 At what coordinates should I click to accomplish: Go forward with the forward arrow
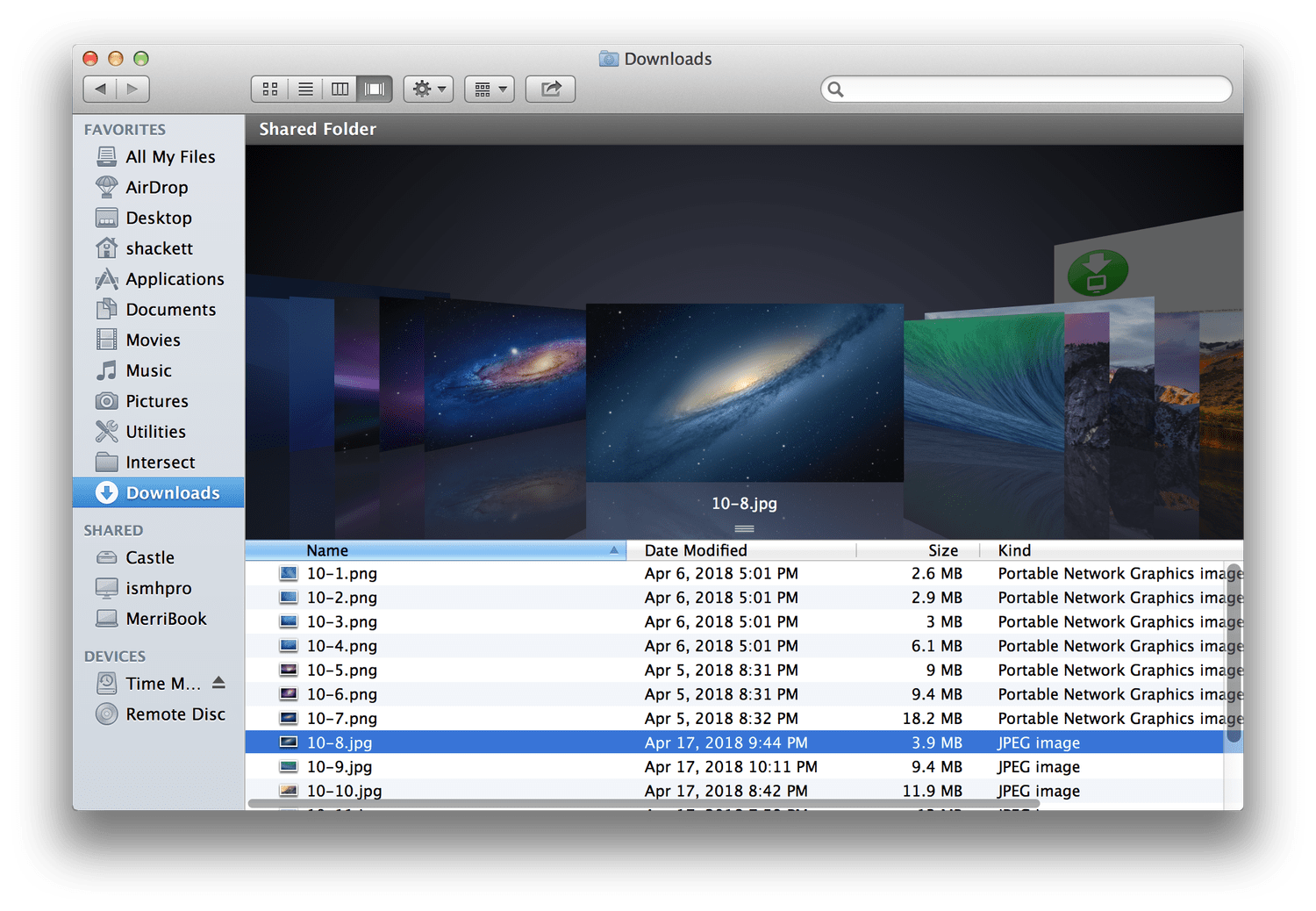132,89
